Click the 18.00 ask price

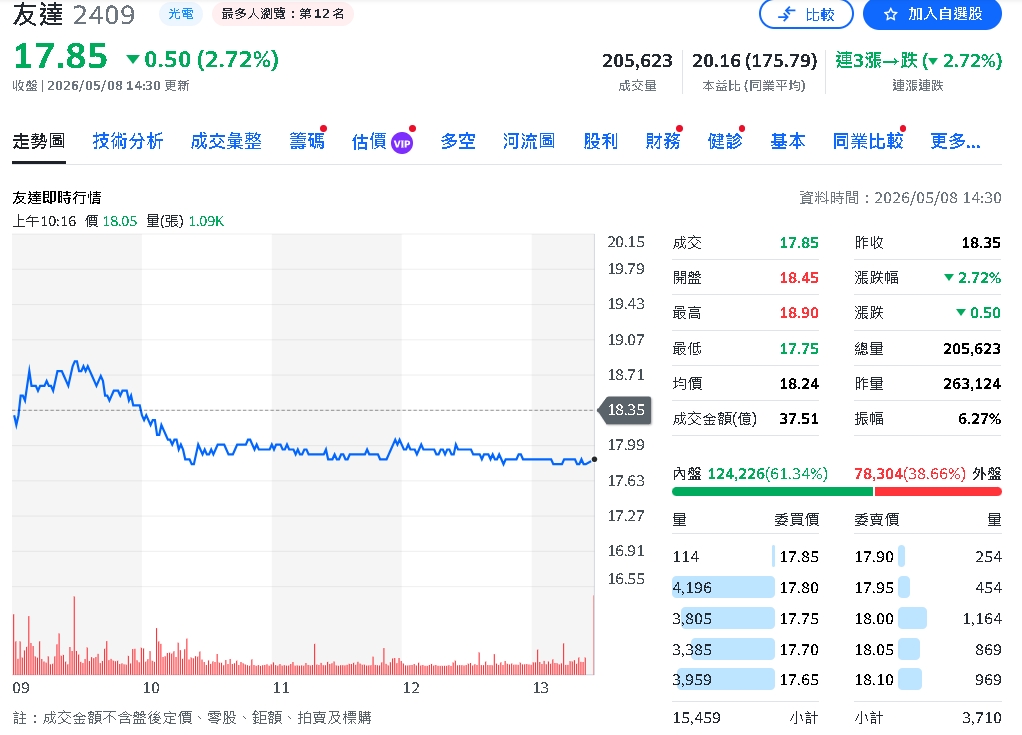tap(873, 618)
